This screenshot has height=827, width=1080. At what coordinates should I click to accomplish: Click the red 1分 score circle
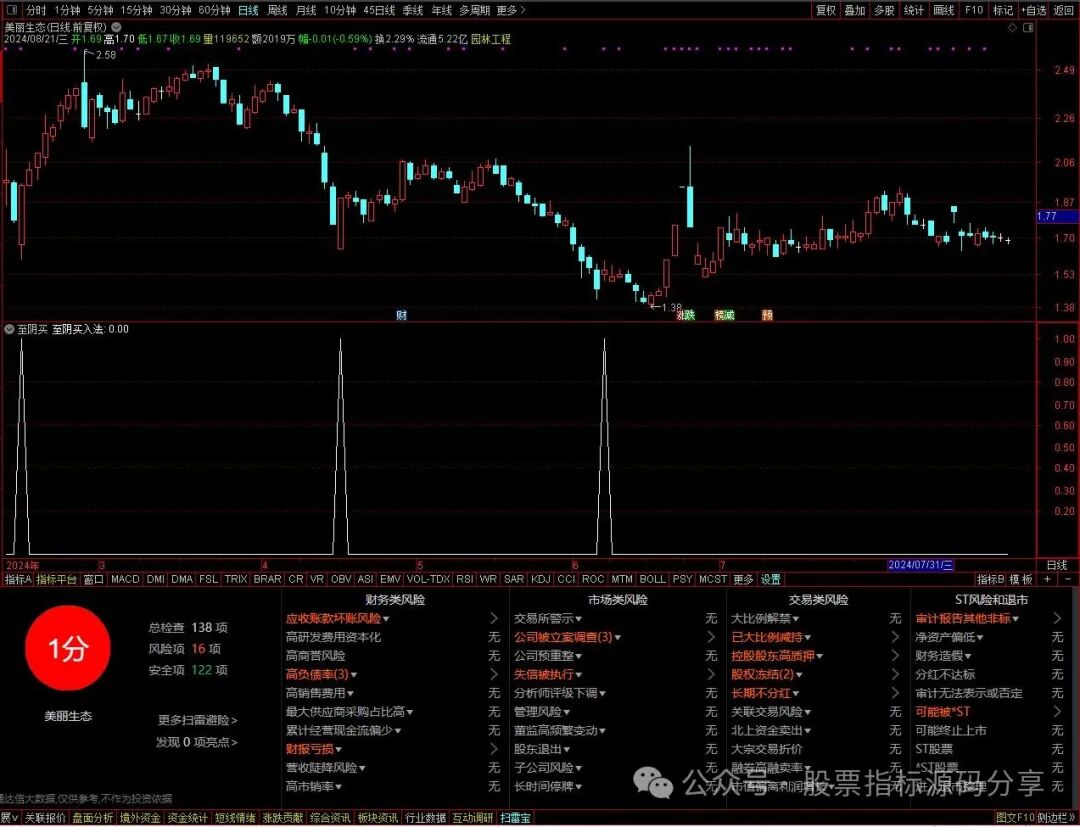click(68, 648)
